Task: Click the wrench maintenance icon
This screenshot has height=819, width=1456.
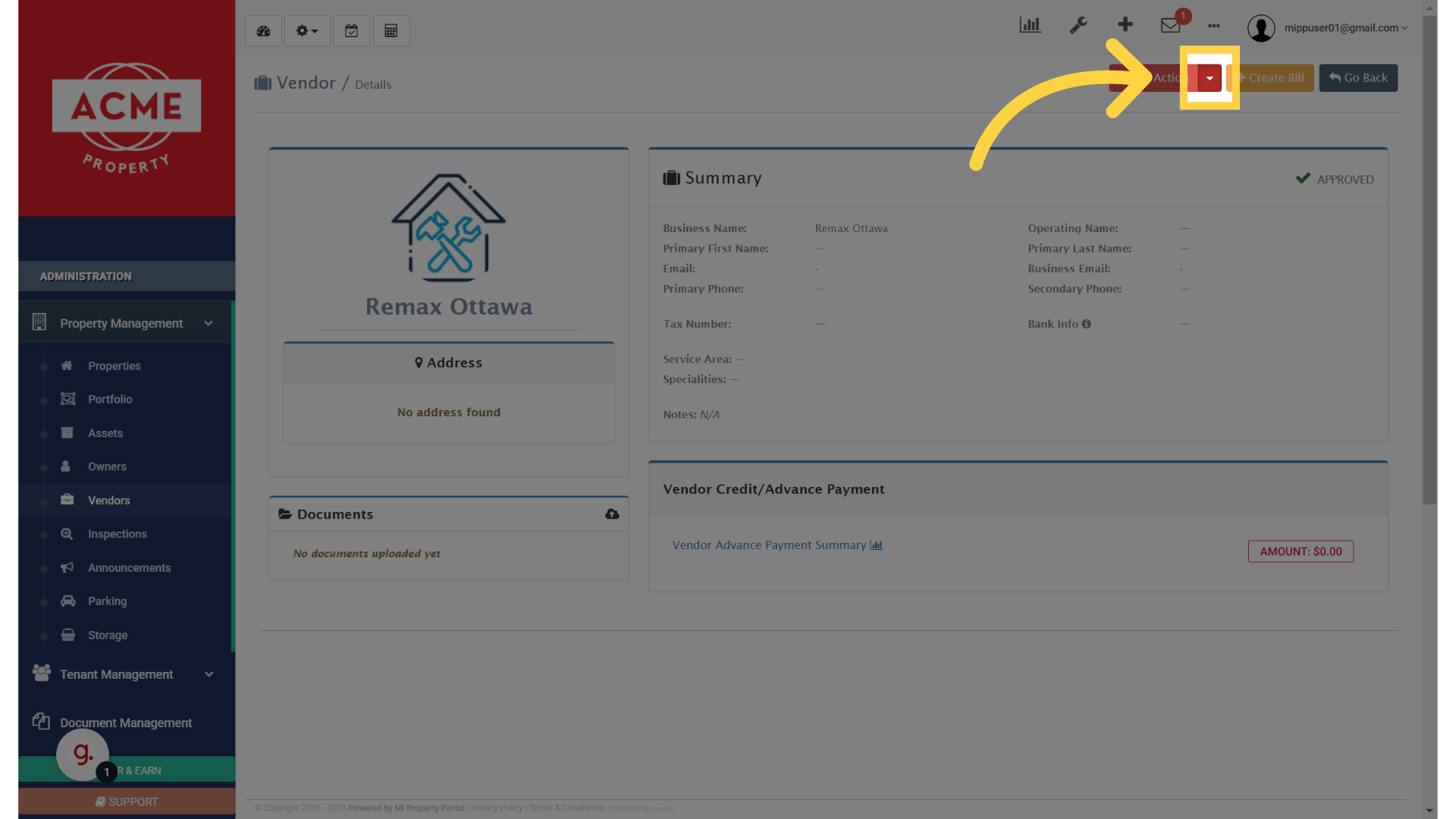Action: (x=1078, y=26)
